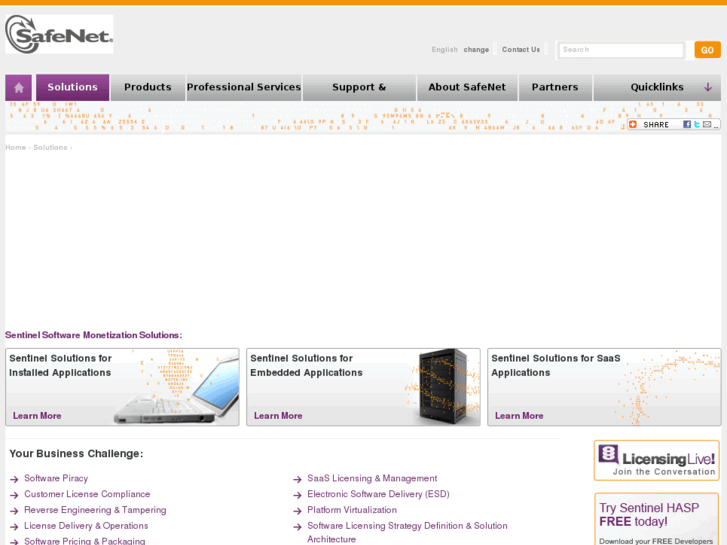727x545 pixels.
Task: Open License Delivery & Operations link
Action: click(86, 526)
